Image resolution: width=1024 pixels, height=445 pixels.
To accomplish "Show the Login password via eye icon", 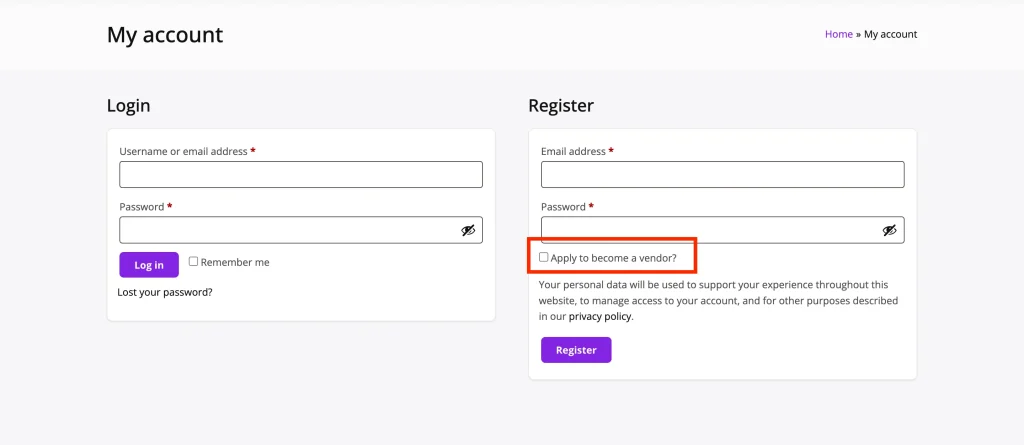I will (468, 230).
